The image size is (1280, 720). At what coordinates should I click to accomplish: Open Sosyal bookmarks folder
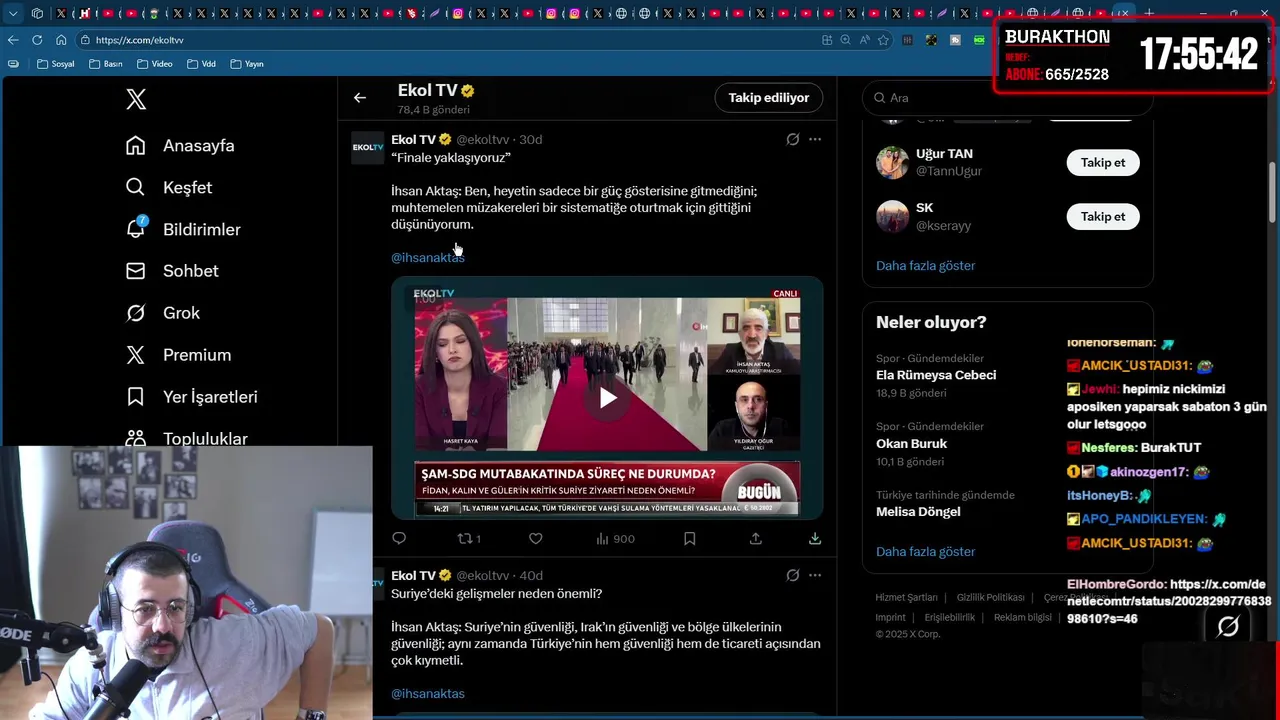56,64
